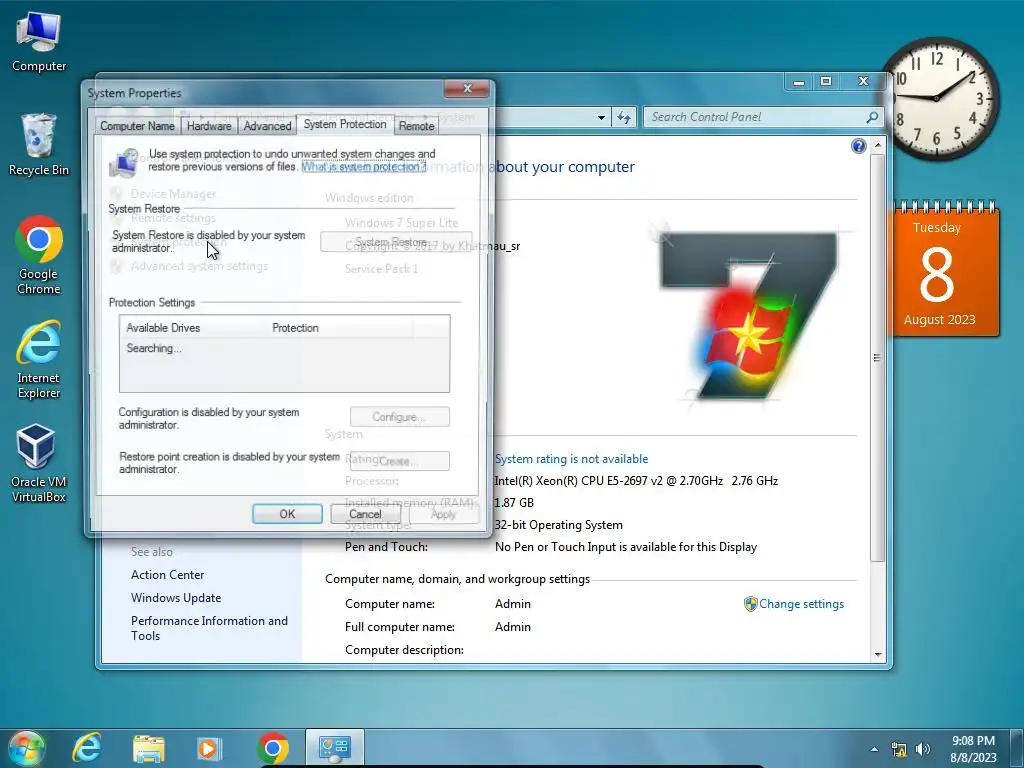Open Internet Explorer desktop shortcut
This screenshot has height=768, width=1024.
tap(39, 359)
